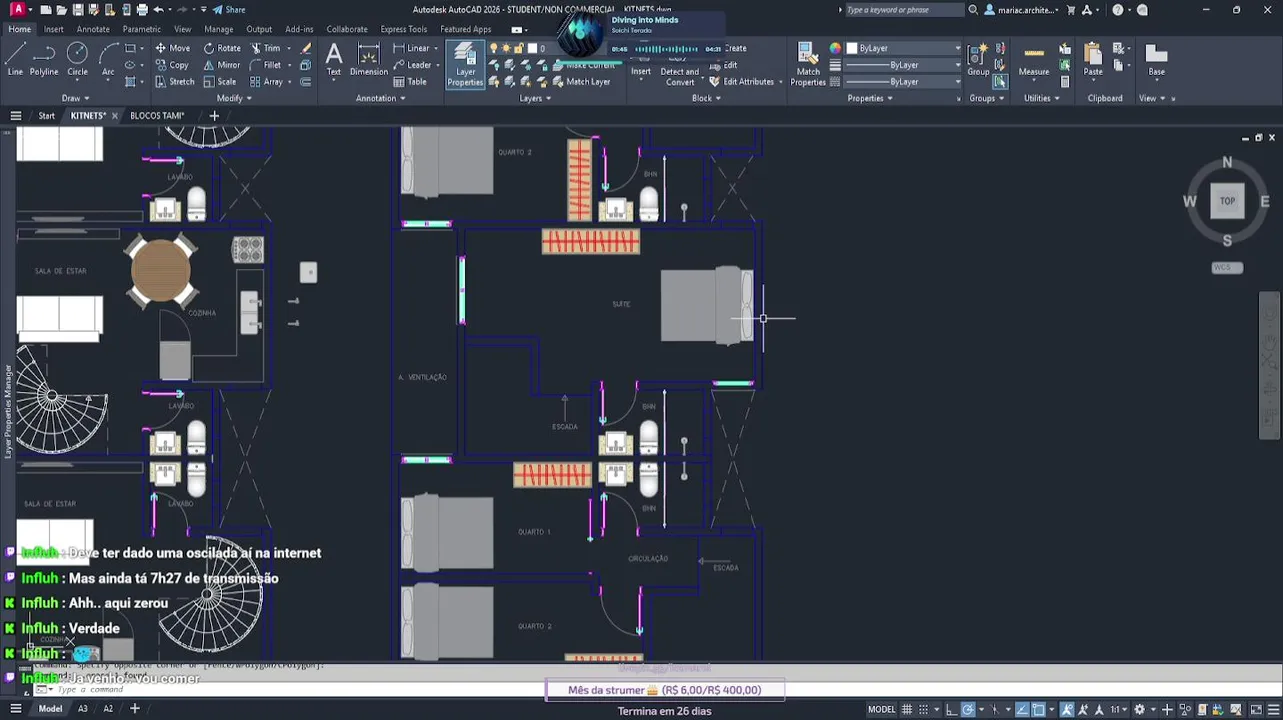Click the Plot printer icon in Quick Access toolbar
The height and width of the screenshot is (720, 1283).
point(142,10)
